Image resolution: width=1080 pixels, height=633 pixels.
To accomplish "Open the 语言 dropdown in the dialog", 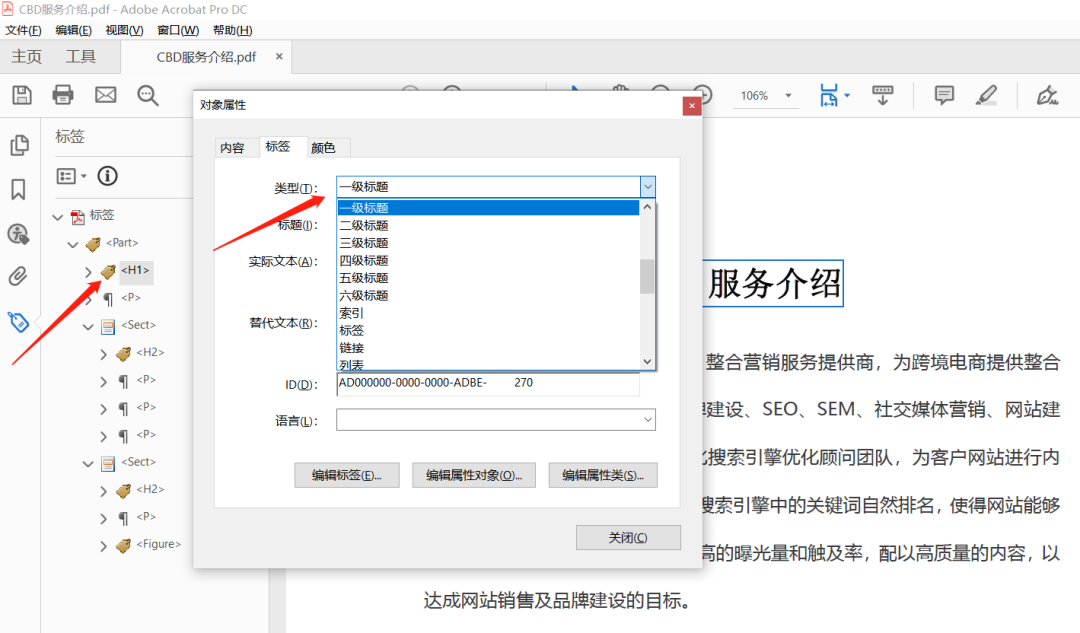I will coord(645,419).
